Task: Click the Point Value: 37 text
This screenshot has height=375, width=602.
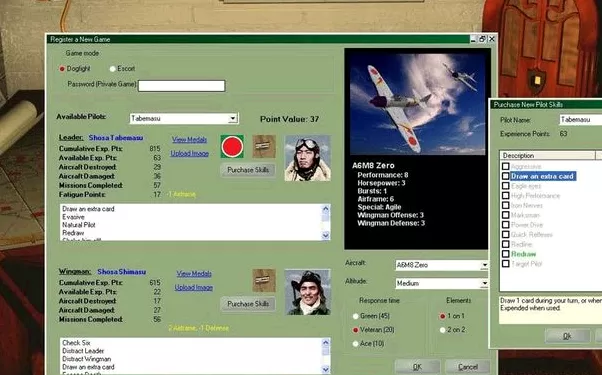Action: click(289, 119)
